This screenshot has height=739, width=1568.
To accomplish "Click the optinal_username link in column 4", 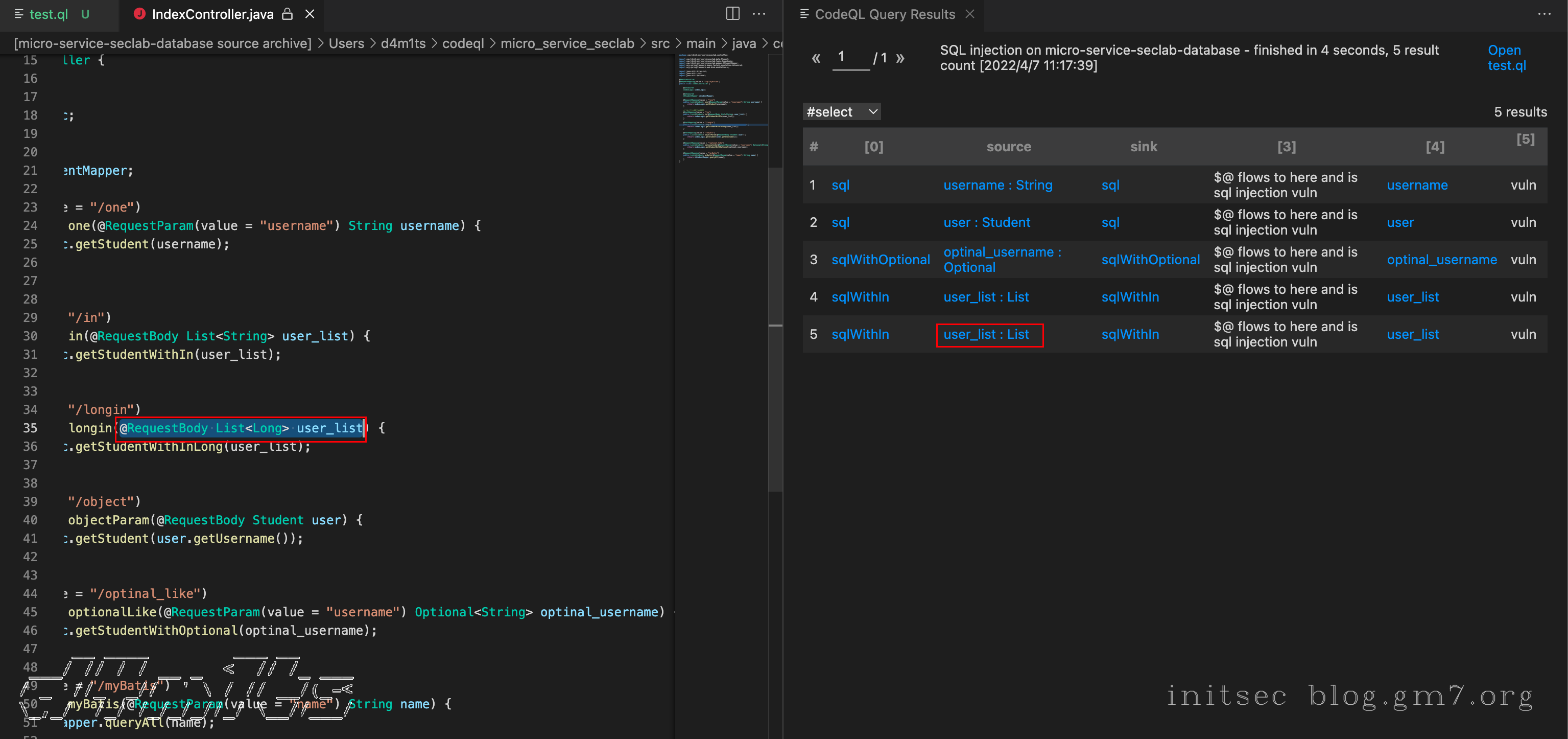I will 1441,260.
